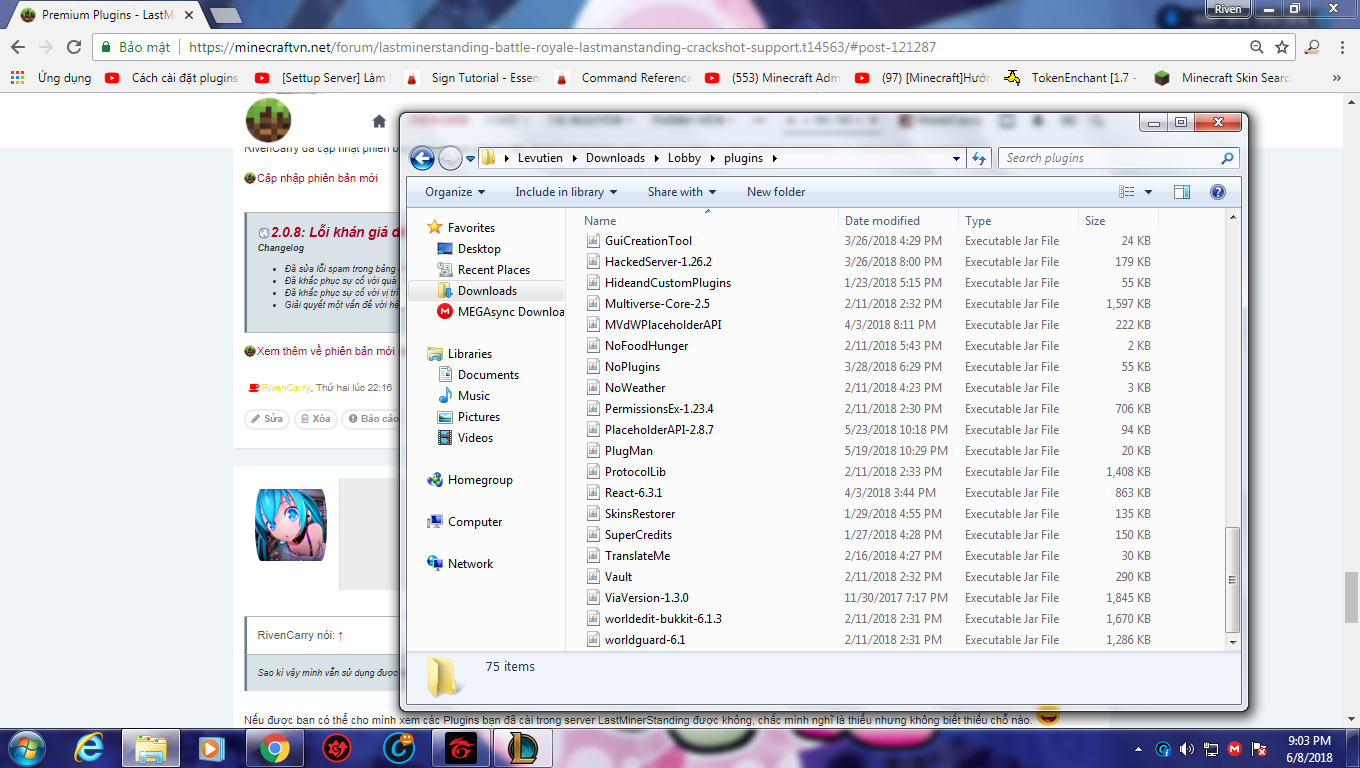Click the Chrome address bar URL
The width and height of the screenshot is (1360, 768).
[562, 47]
